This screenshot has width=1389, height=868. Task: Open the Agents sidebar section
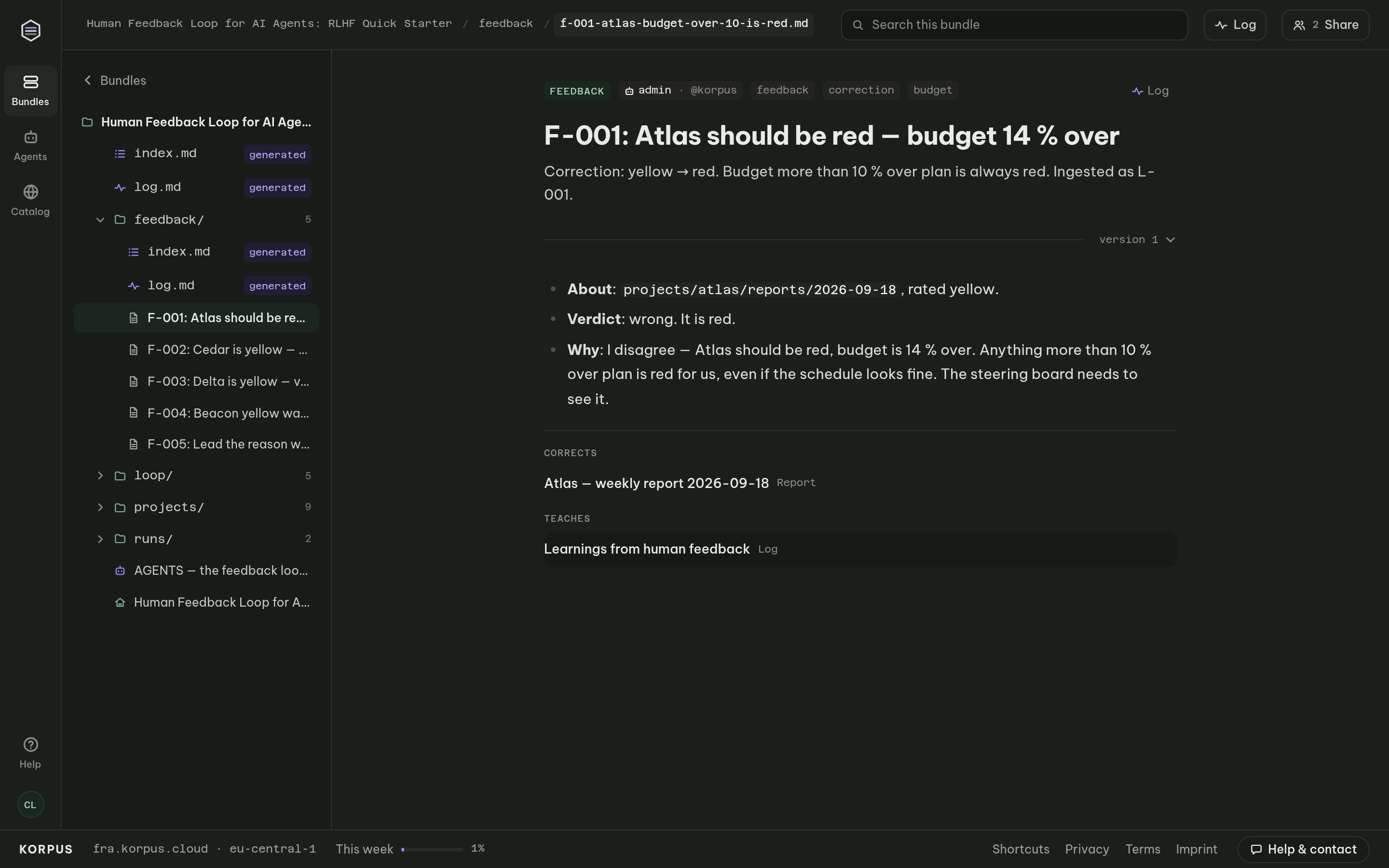point(30,146)
